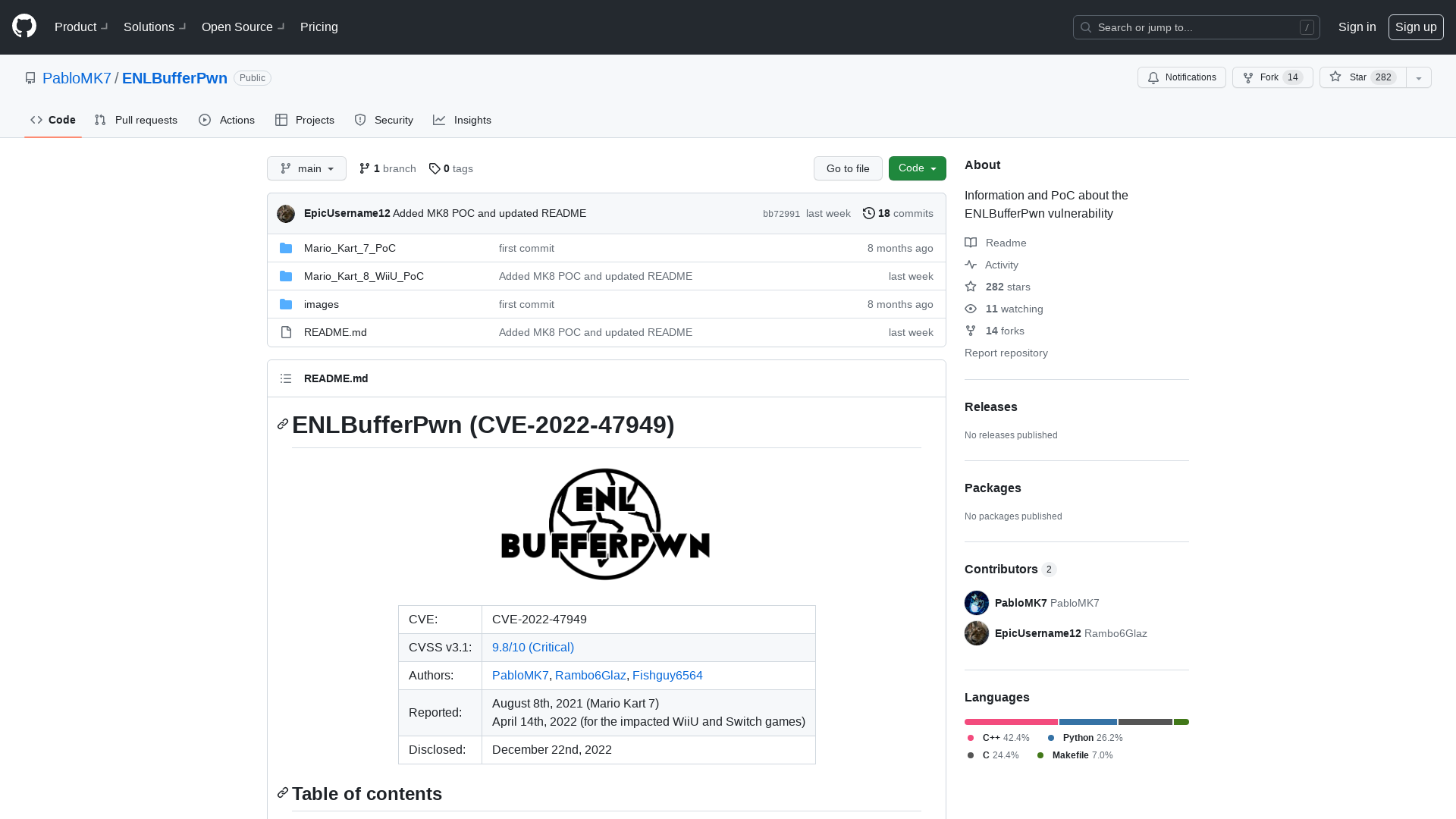Image resolution: width=1456 pixels, height=819 pixels.
Task: Open PabloMK7 owner link in header
Action: 77,78
